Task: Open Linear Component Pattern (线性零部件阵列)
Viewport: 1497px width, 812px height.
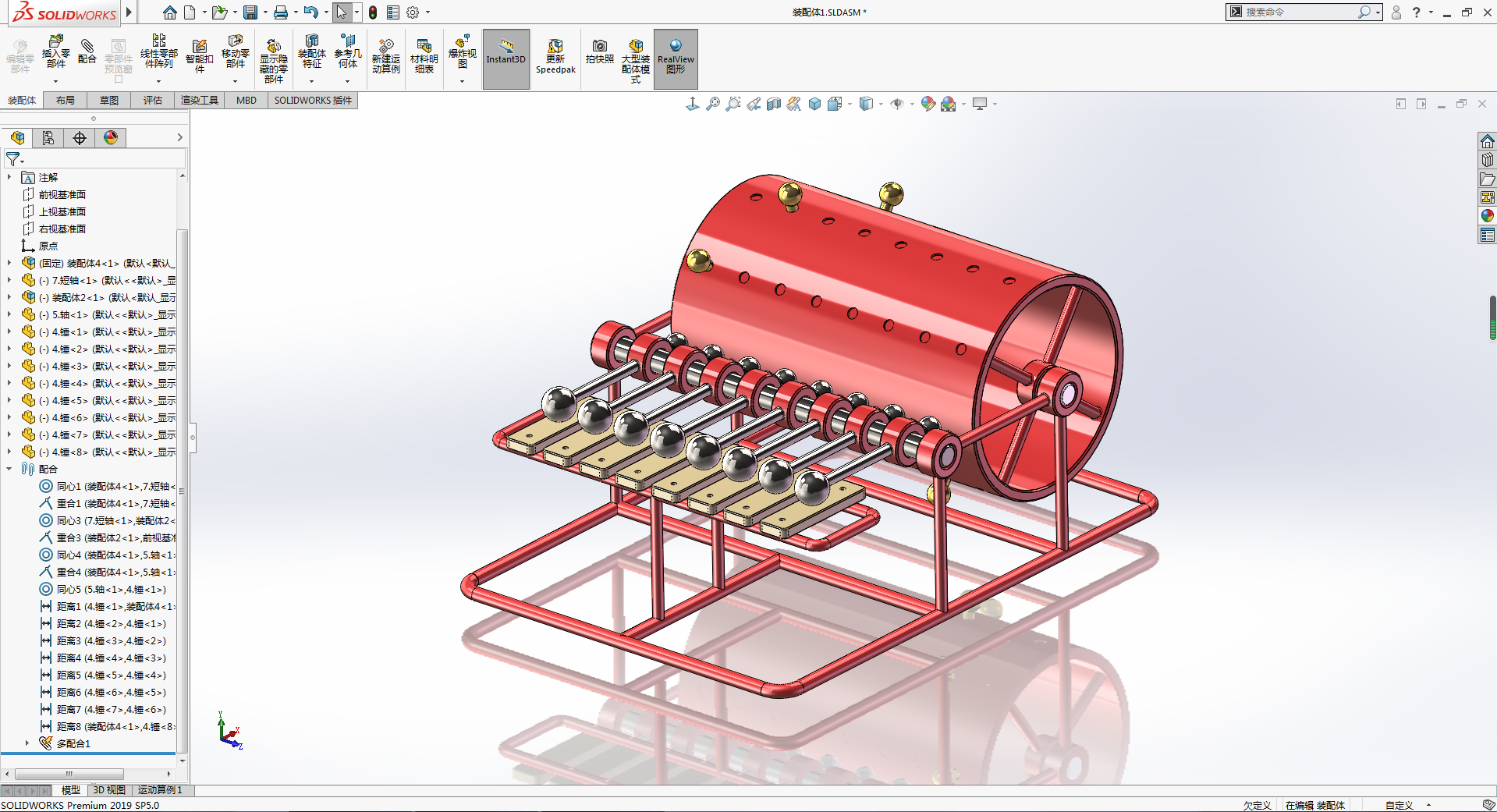Action: pos(158,52)
